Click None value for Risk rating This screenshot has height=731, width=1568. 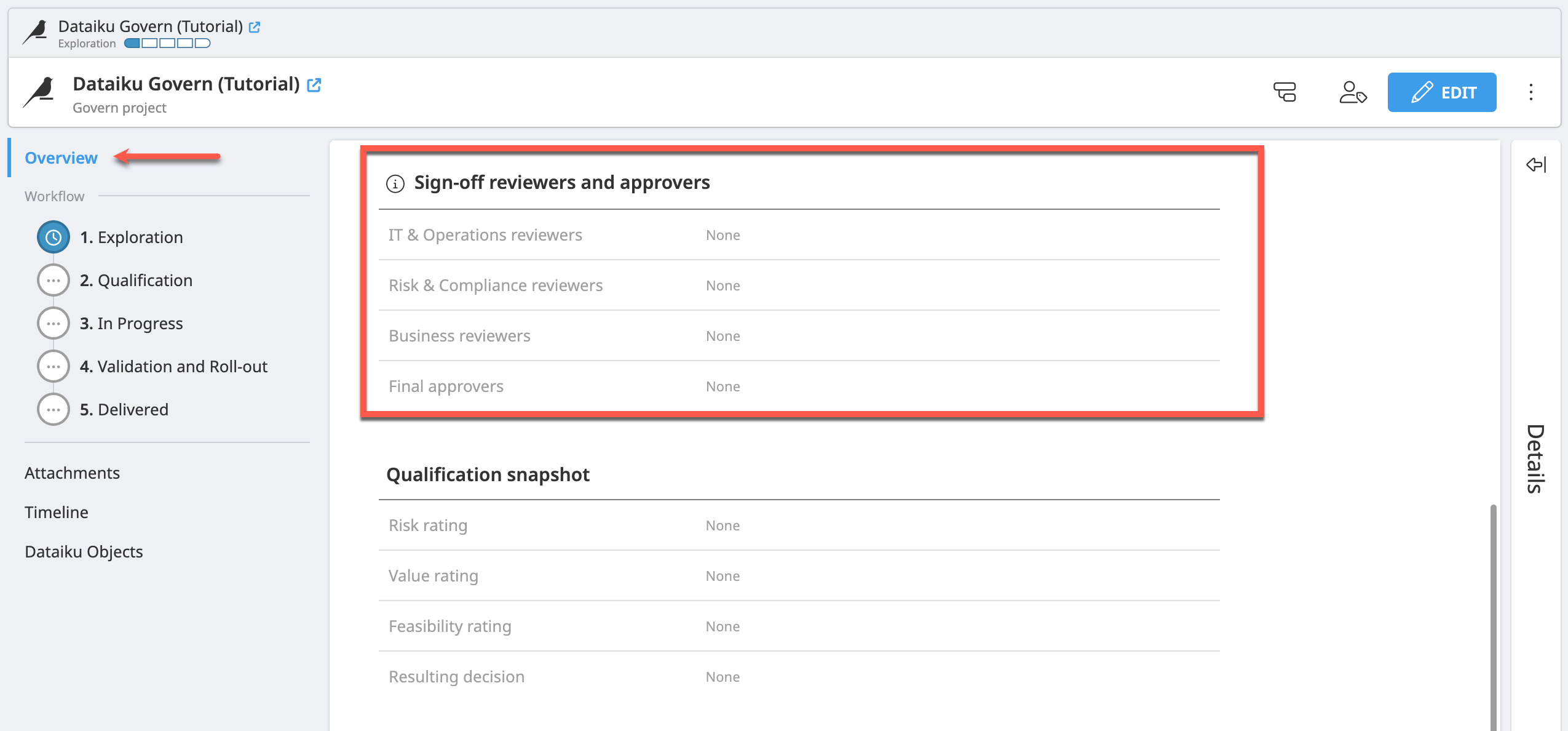723,525
